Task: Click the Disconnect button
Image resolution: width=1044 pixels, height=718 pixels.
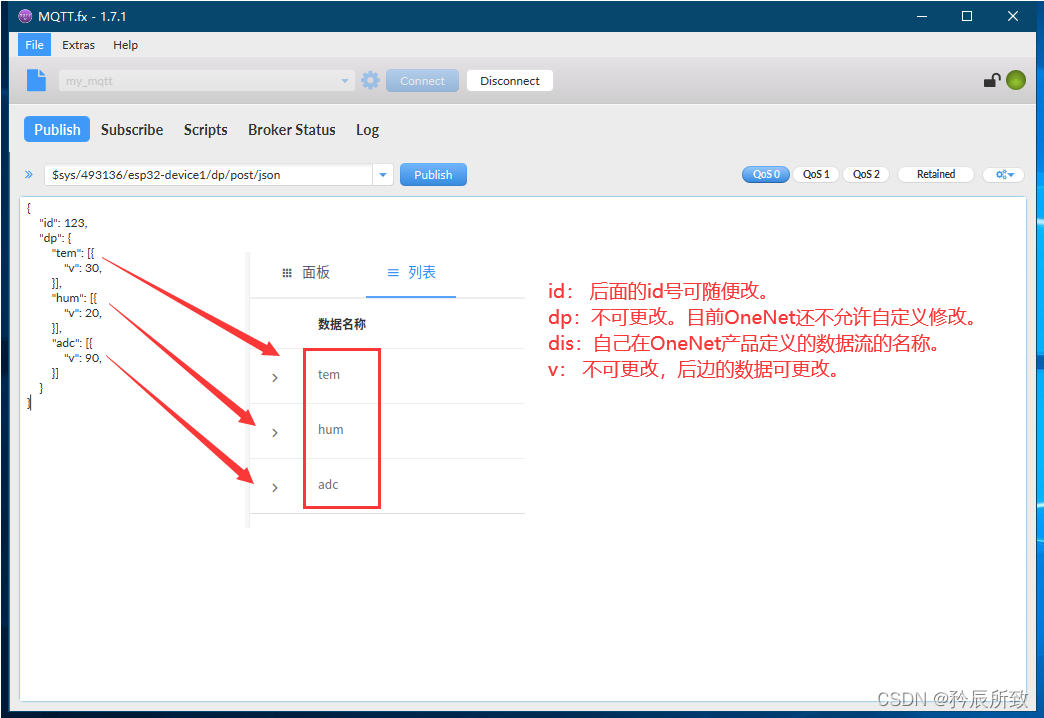Action: [509, 81]
